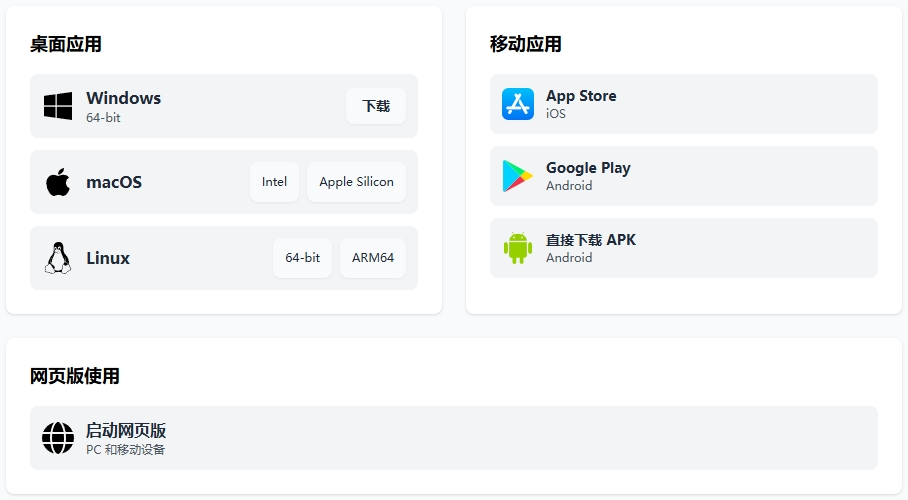Click the Linux penguin icon

point(58,258)
